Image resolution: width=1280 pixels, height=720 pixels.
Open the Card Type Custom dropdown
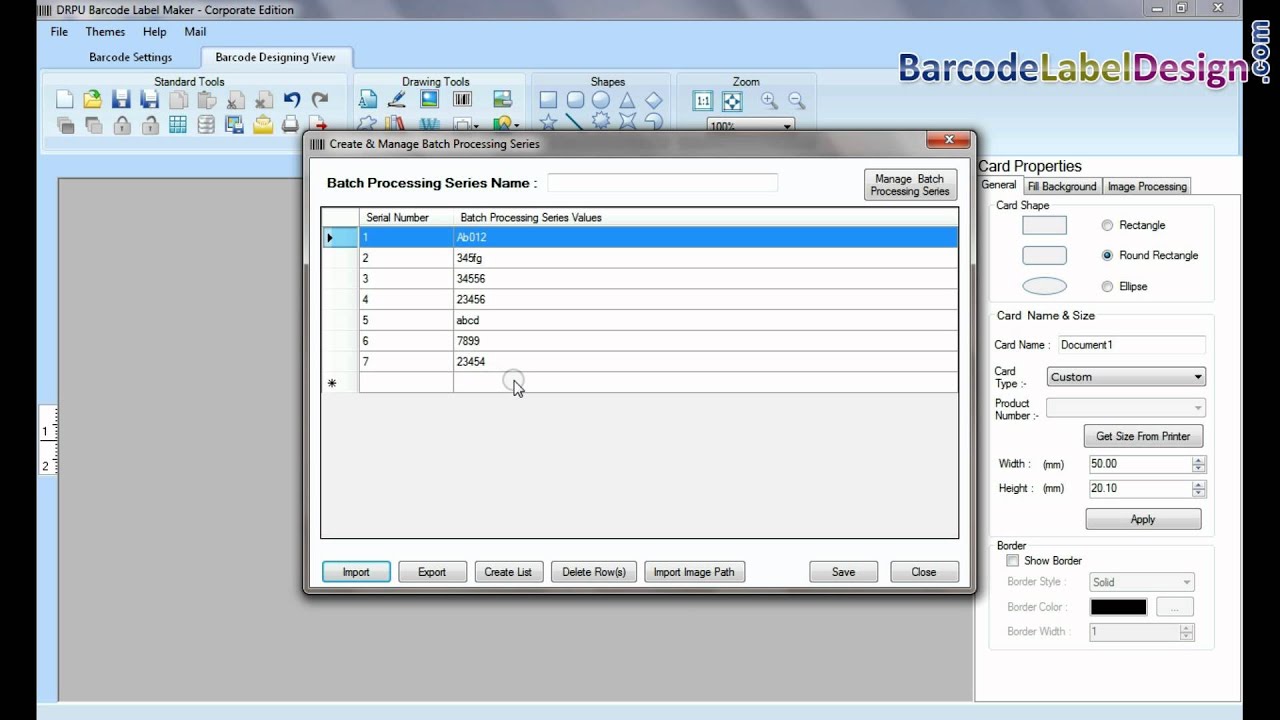1126,377
